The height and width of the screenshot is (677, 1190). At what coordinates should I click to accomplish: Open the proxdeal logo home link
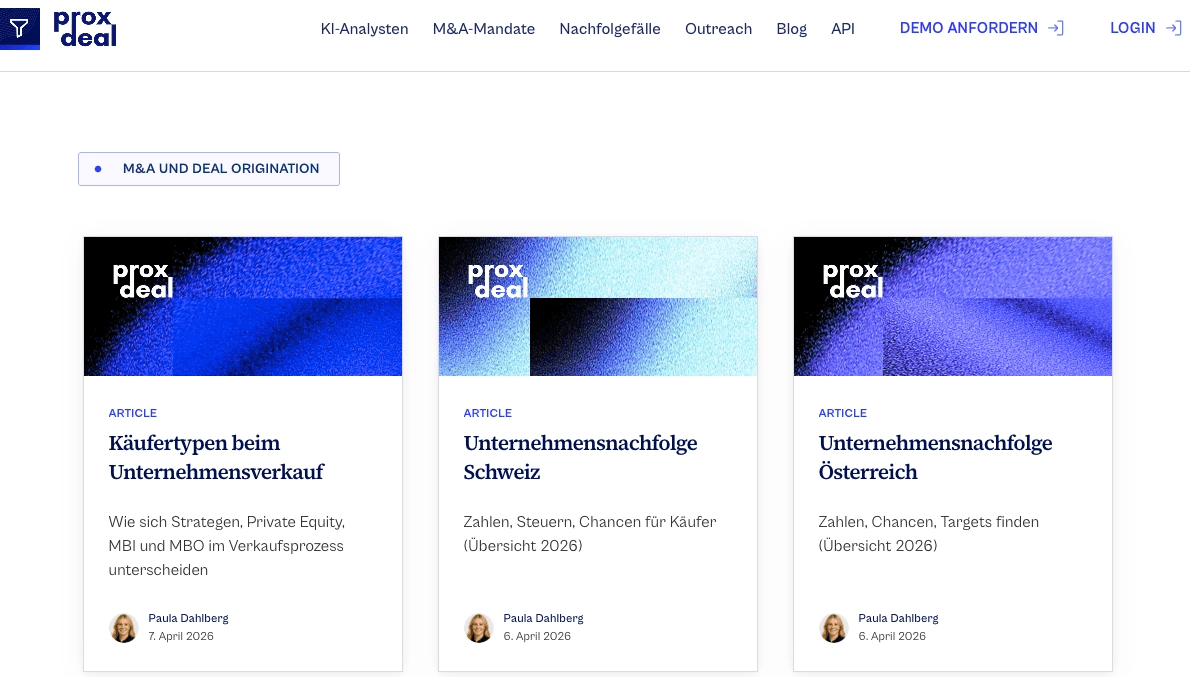pyautogui.click(x=85, y=29)
